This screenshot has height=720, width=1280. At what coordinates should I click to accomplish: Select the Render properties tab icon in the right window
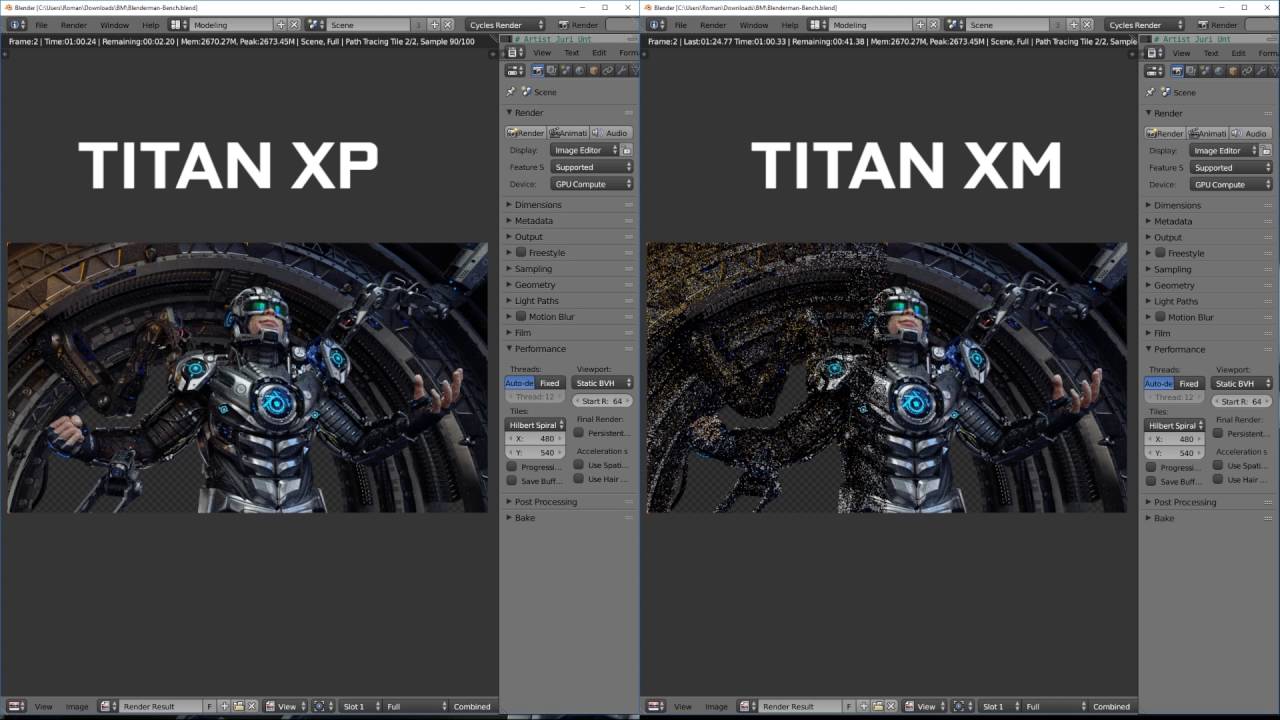1178,71
